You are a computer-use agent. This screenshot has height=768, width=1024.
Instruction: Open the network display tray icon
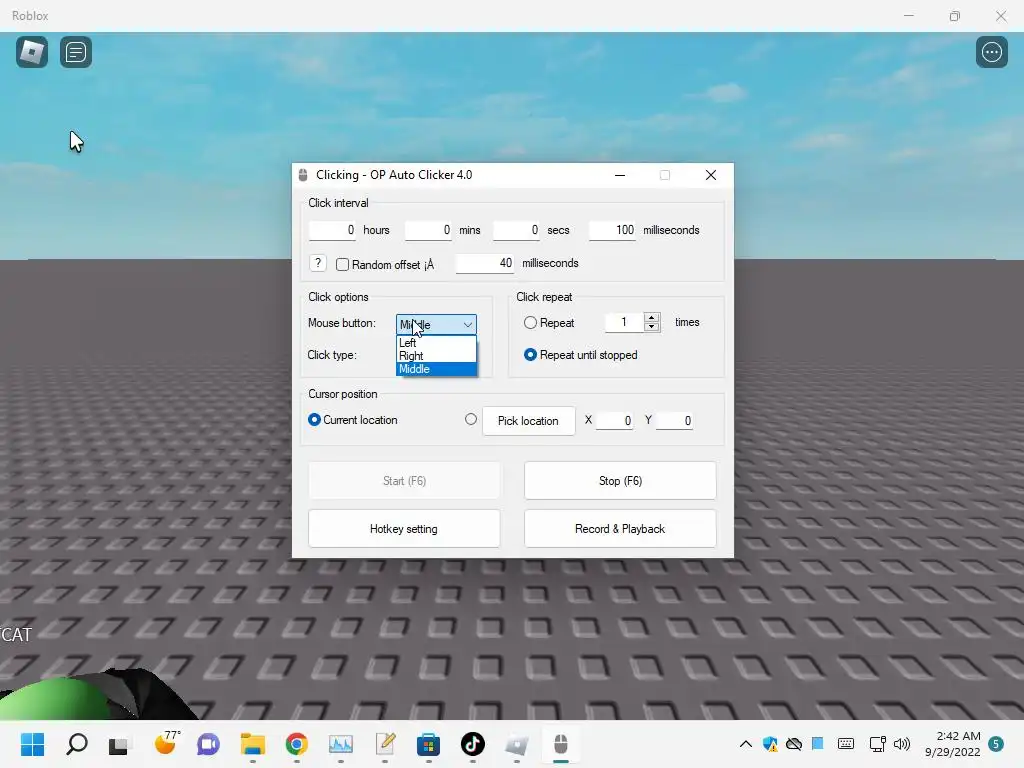[x=877, y=744]
